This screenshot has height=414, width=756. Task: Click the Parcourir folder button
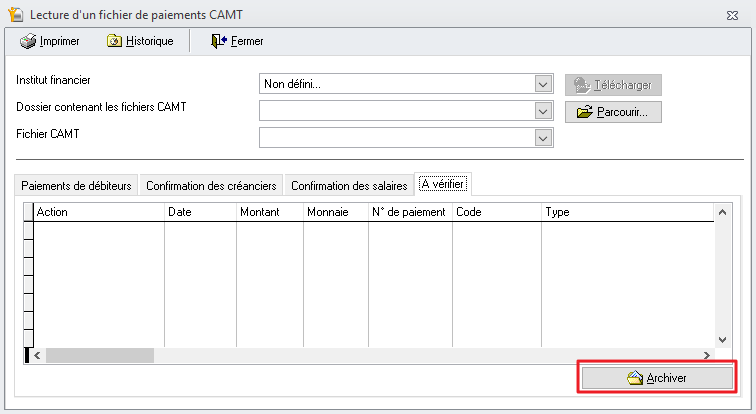614,112
